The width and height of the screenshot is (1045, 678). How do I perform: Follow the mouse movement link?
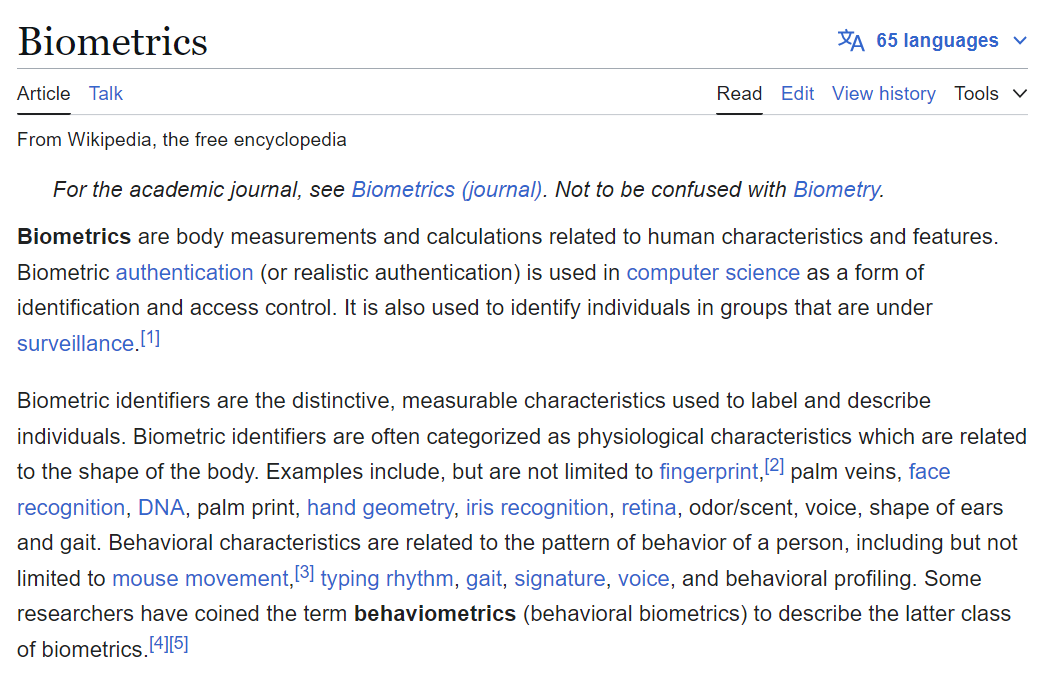coord(200,579)
